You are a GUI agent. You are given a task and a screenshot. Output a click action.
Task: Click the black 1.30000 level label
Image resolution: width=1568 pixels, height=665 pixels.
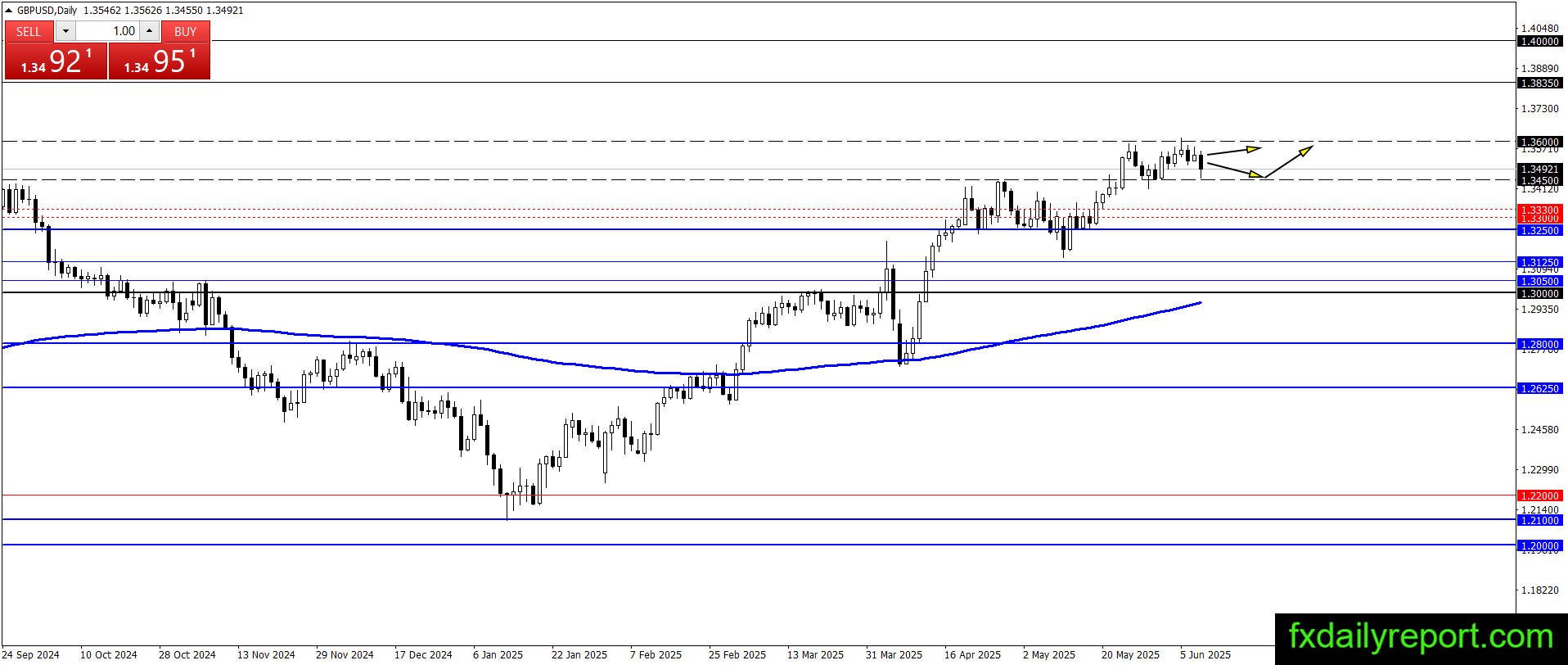(x=1539, y=293)
